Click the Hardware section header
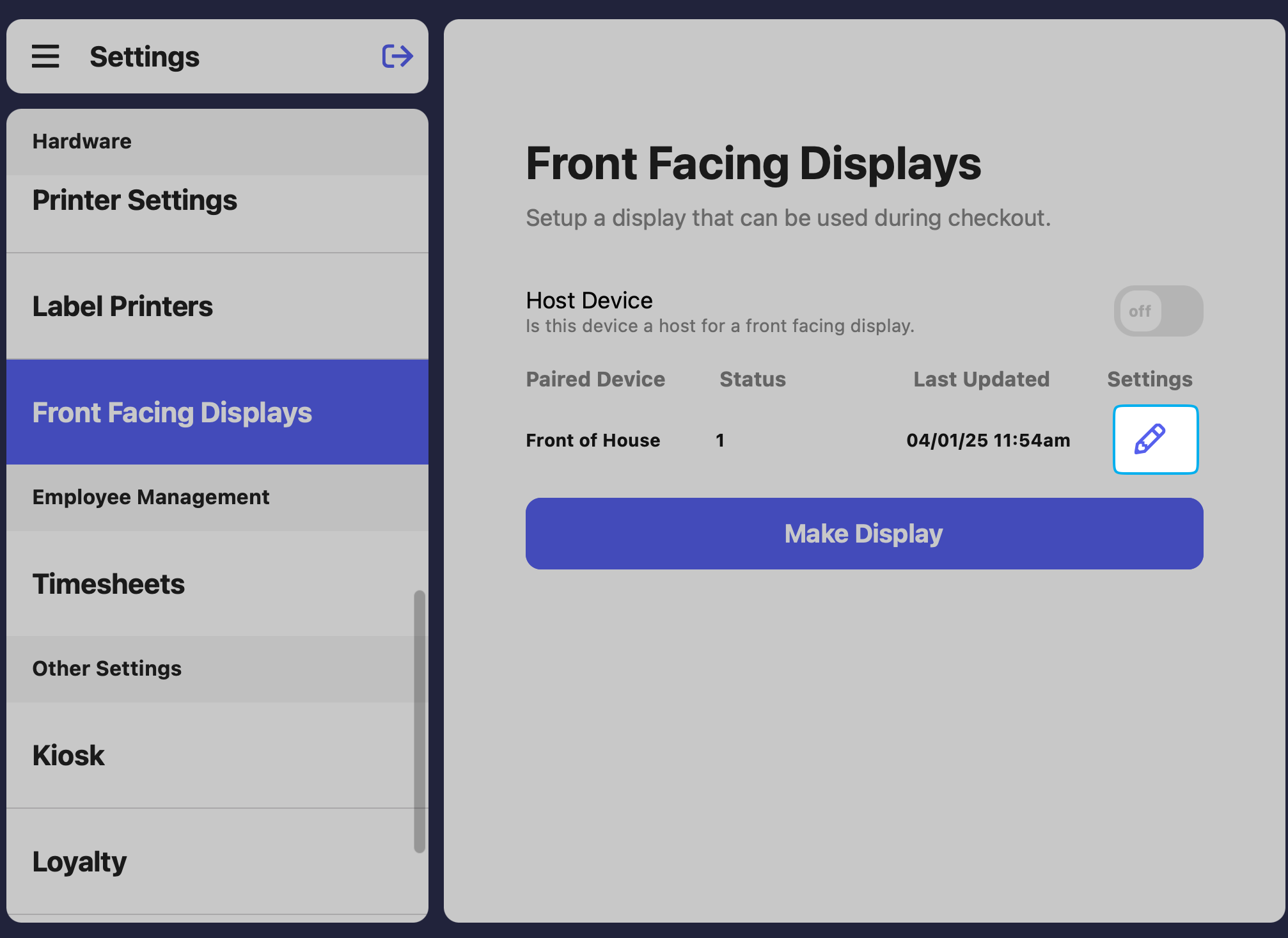 (x=82, y=141)
